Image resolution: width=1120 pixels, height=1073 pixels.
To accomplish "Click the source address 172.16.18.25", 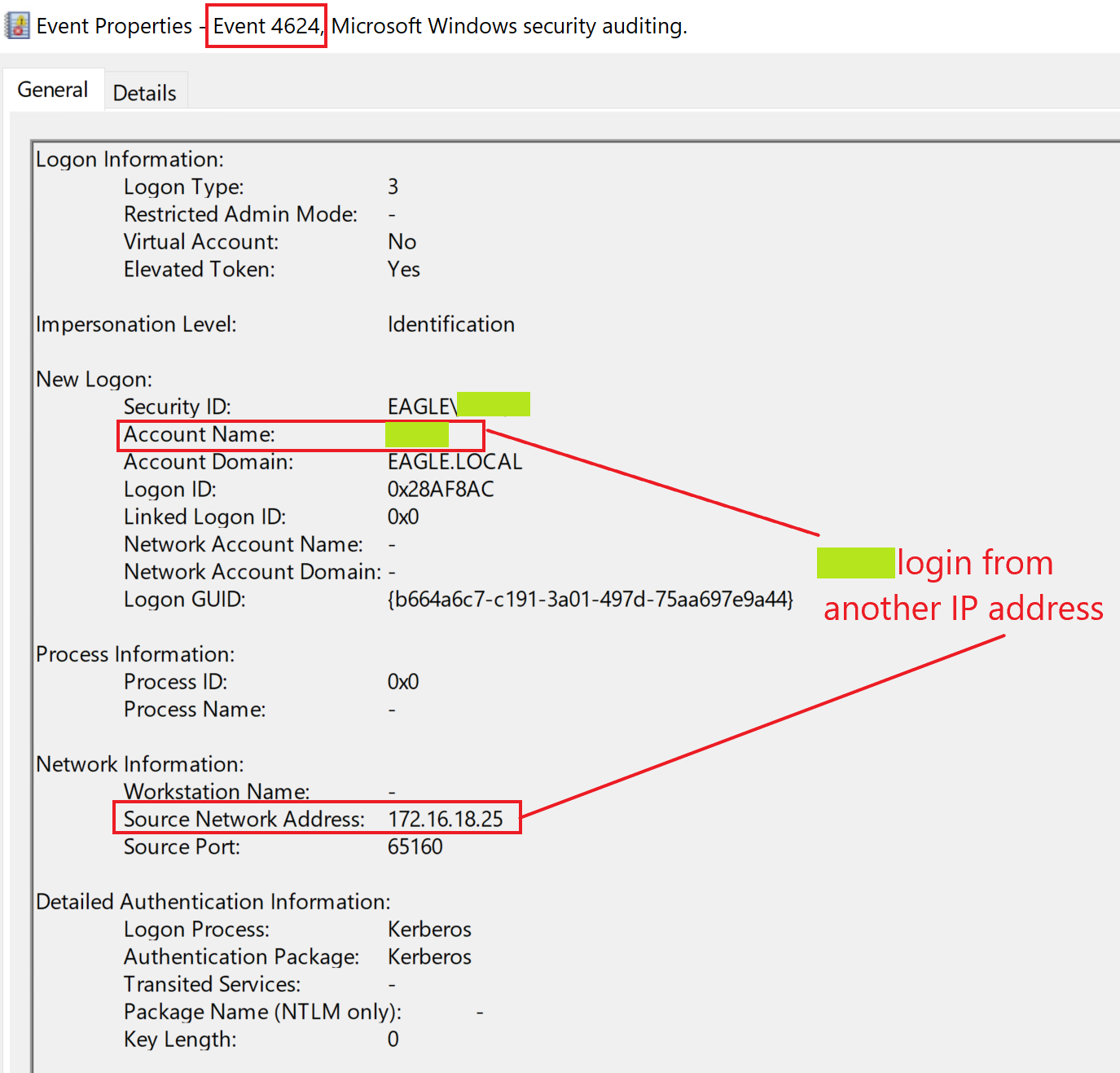I will [446, 819].
